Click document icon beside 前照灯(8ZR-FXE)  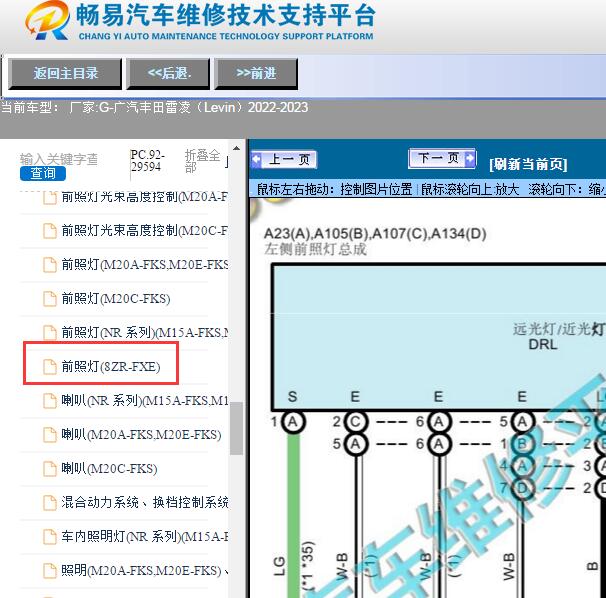(49, 366)
